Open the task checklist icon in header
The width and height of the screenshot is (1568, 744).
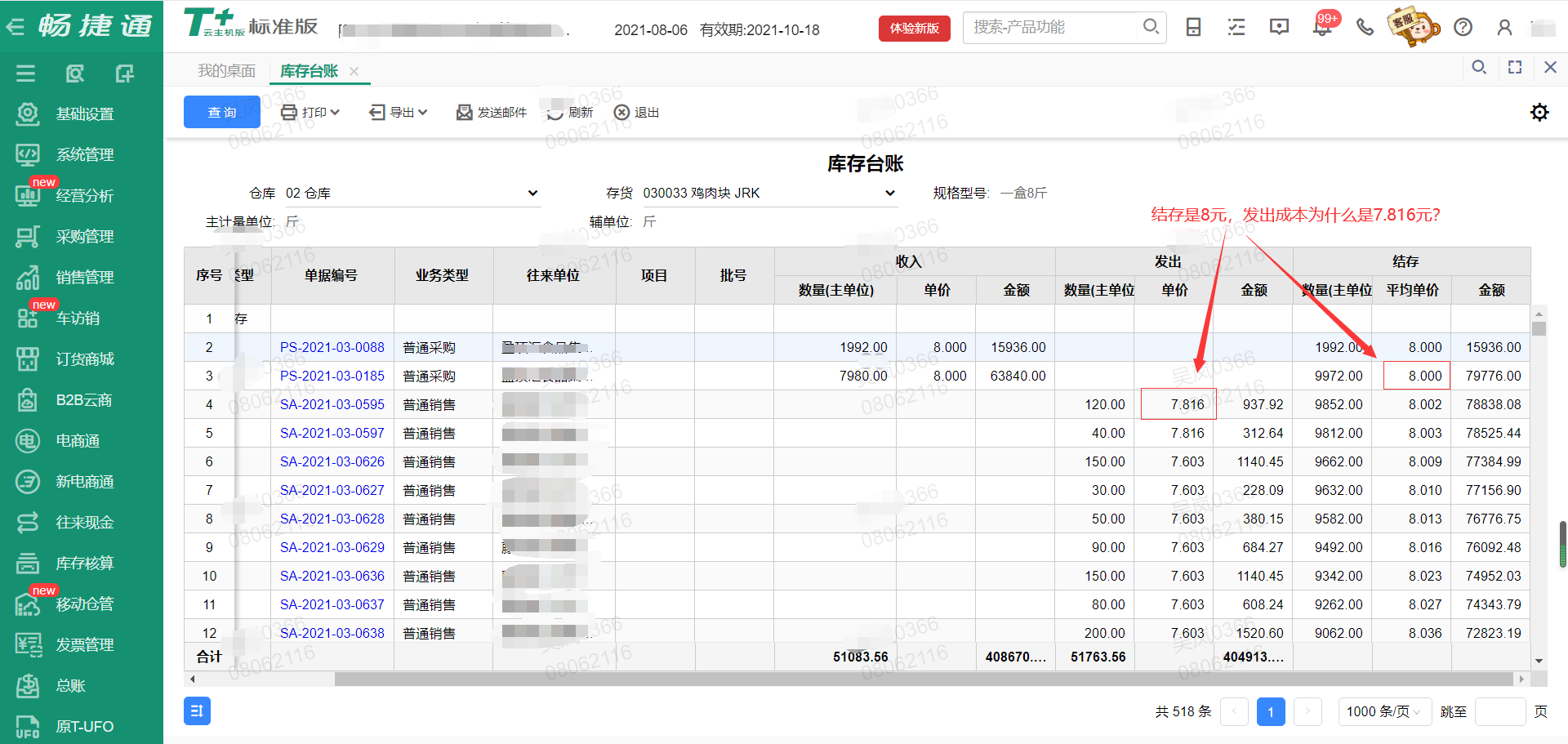point(1236,27)
